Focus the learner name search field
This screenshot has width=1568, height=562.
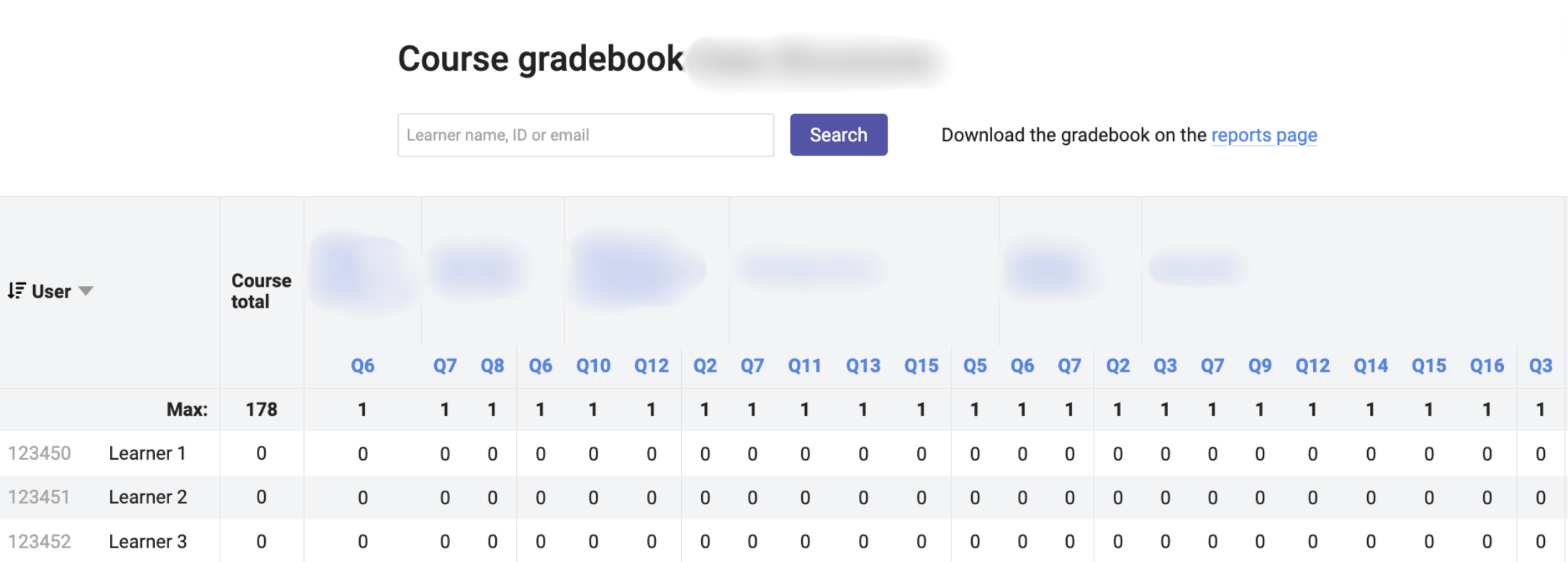coord(585,135)
